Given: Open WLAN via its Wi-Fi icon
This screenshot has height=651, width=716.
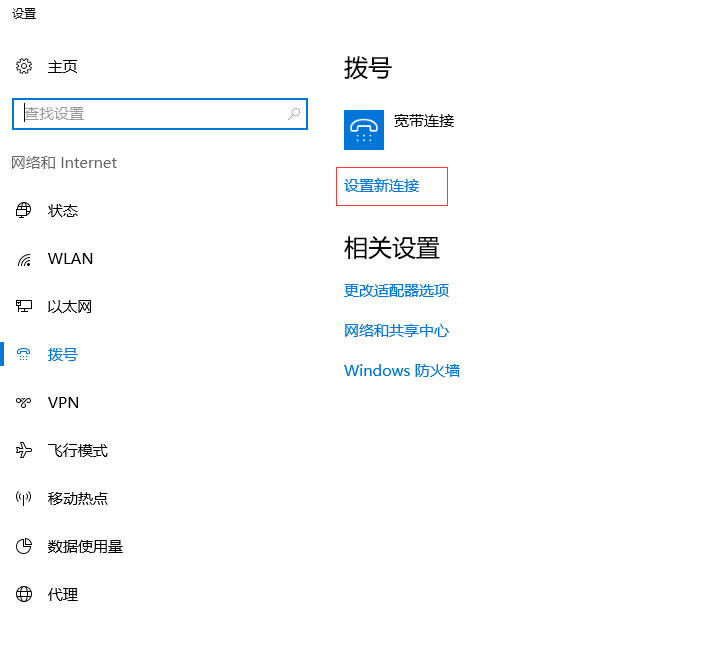Looking at the screenshot, I should coord(24,259).
